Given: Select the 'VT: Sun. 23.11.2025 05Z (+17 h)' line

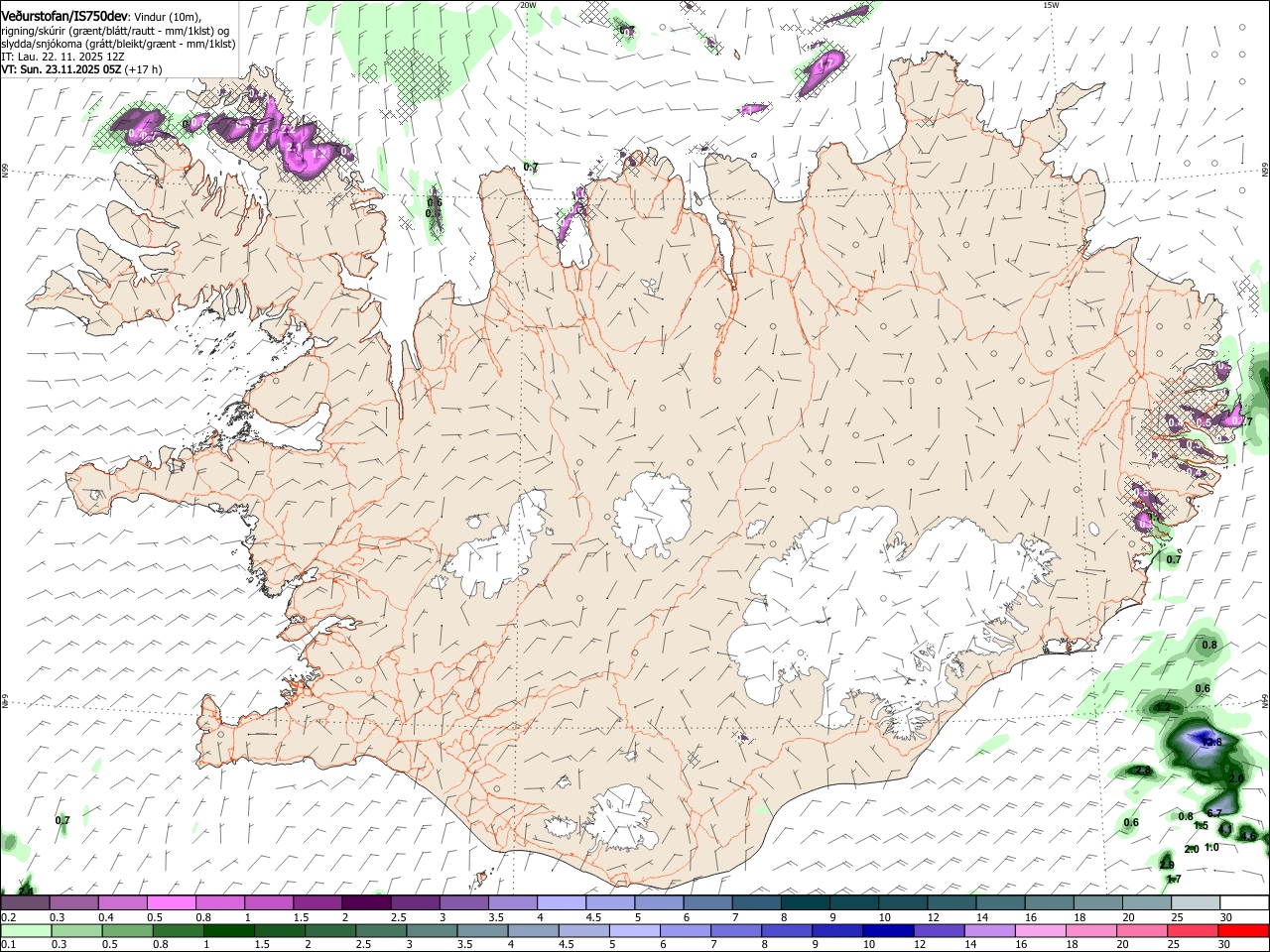Looking at the screenshot, I should [x=81, y=69].
